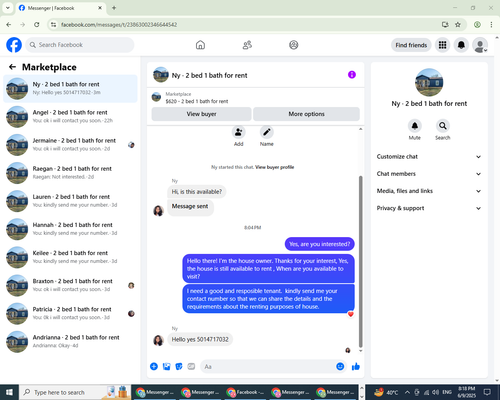This screenshot has height=400, width=500.
Task: Click the "Hello yes 5014717032" message
Action: pos(200,339)
